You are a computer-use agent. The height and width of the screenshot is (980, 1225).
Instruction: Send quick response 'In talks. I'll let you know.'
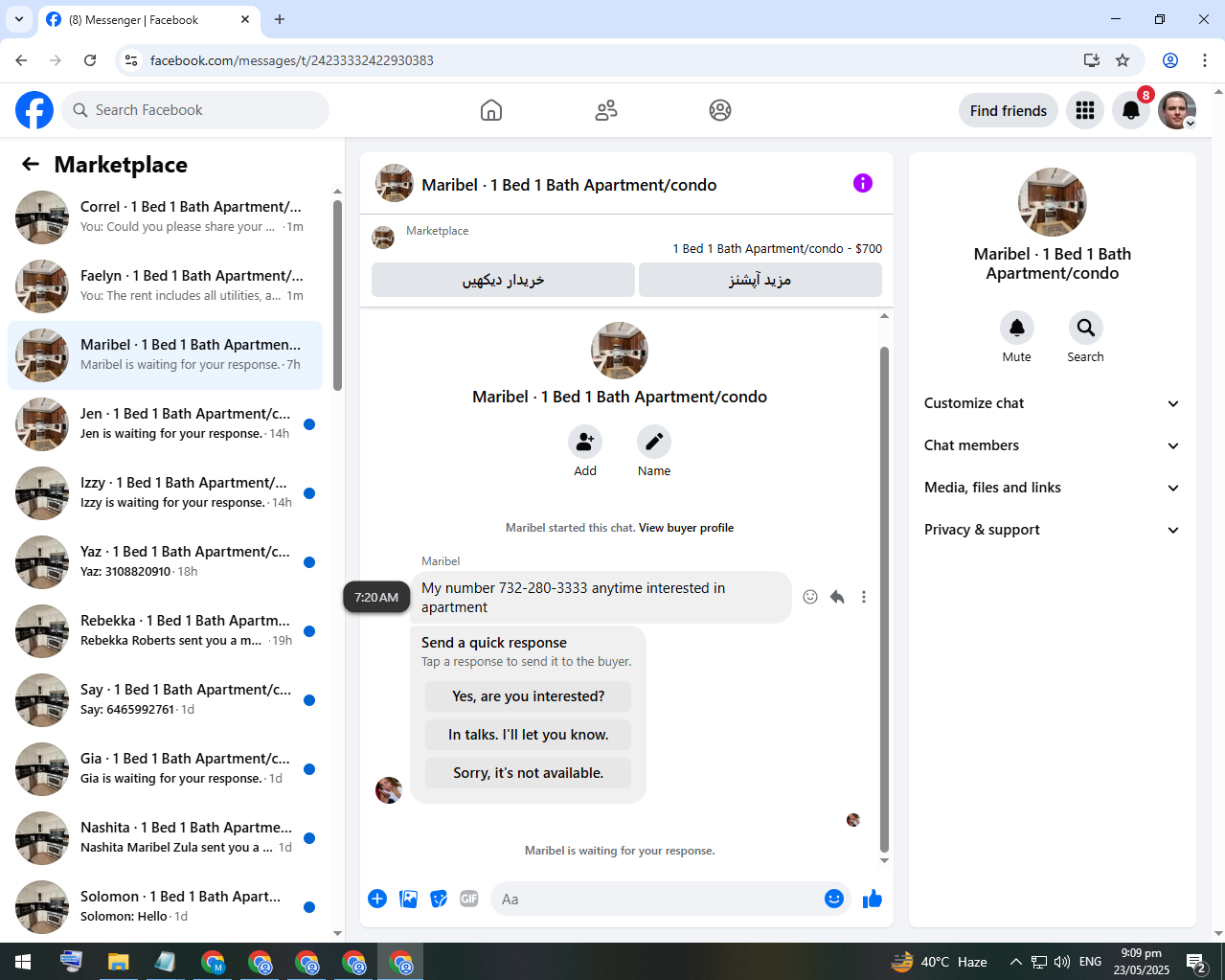point(529,735)
